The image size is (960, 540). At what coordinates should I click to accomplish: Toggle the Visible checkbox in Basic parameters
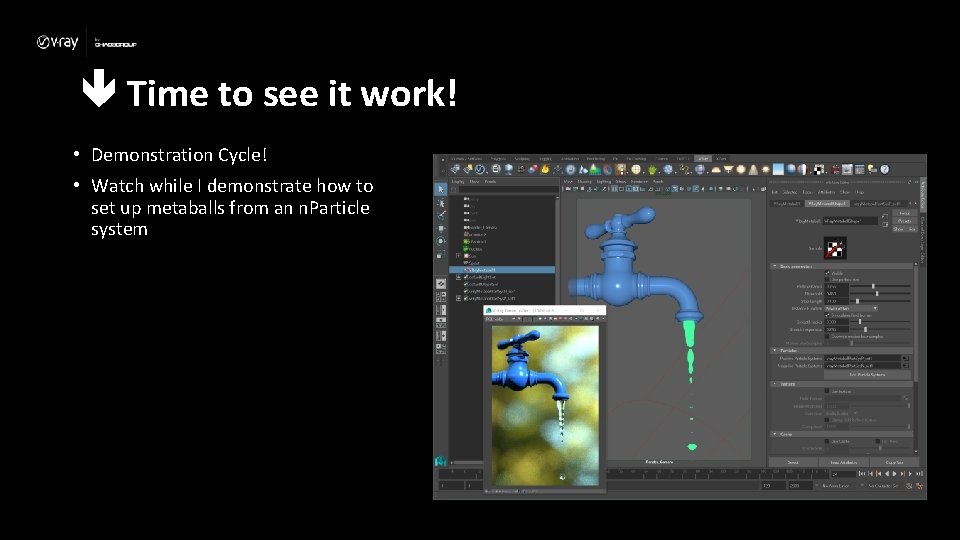827,273
